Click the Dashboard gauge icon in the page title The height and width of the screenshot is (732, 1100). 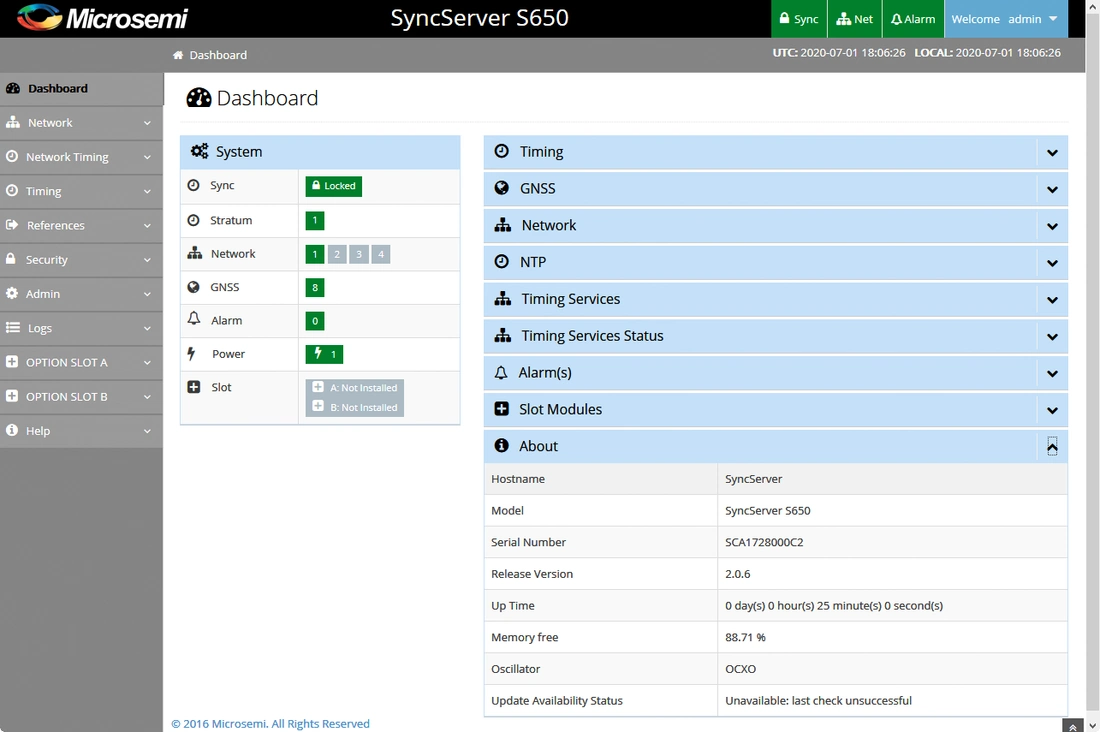199,98
